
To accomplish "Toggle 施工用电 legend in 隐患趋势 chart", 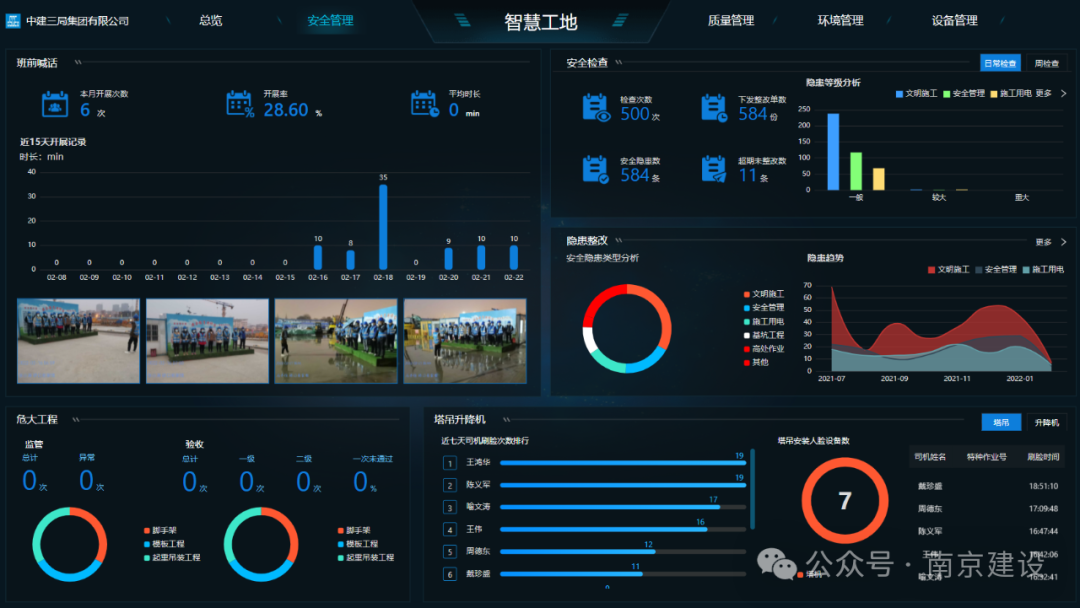I will point(1043,269).
